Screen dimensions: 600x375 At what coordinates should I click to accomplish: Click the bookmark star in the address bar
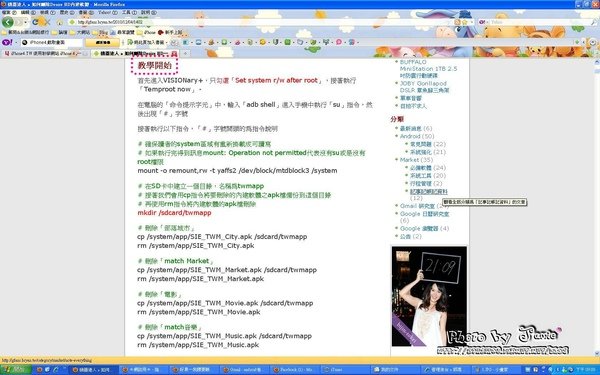[x=465, y=22]
